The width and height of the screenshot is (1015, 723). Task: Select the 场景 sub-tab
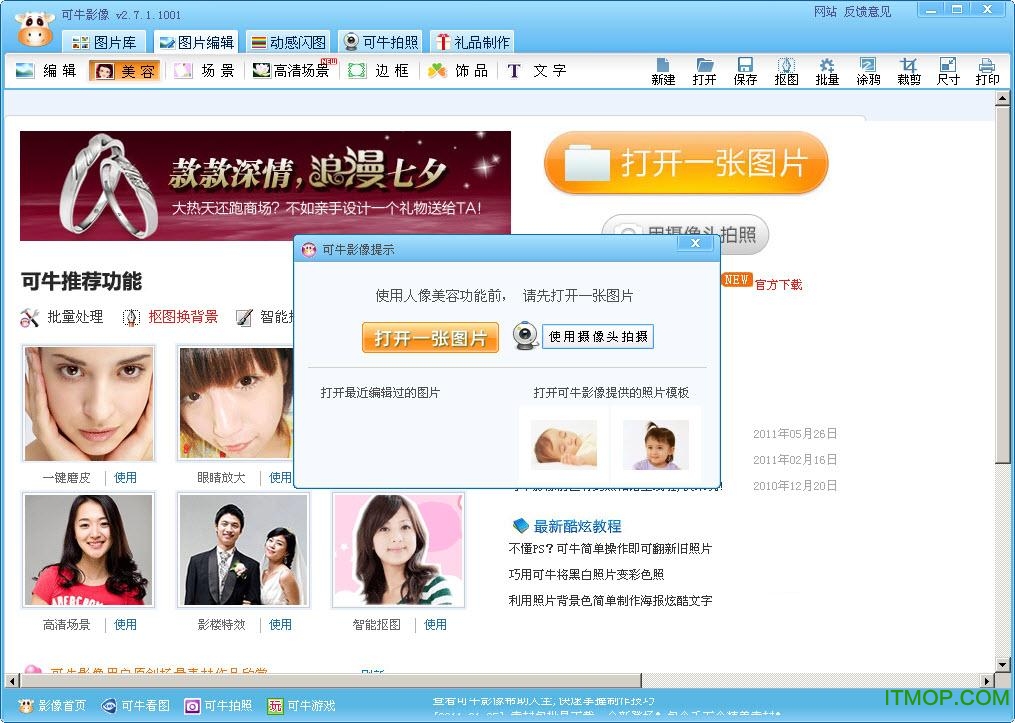tap(204, 71)
